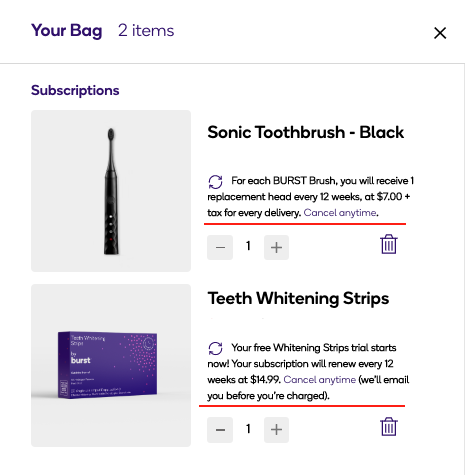Open the black Sonic Toothbrush product image
465x475 pixels.
(111, 191)
